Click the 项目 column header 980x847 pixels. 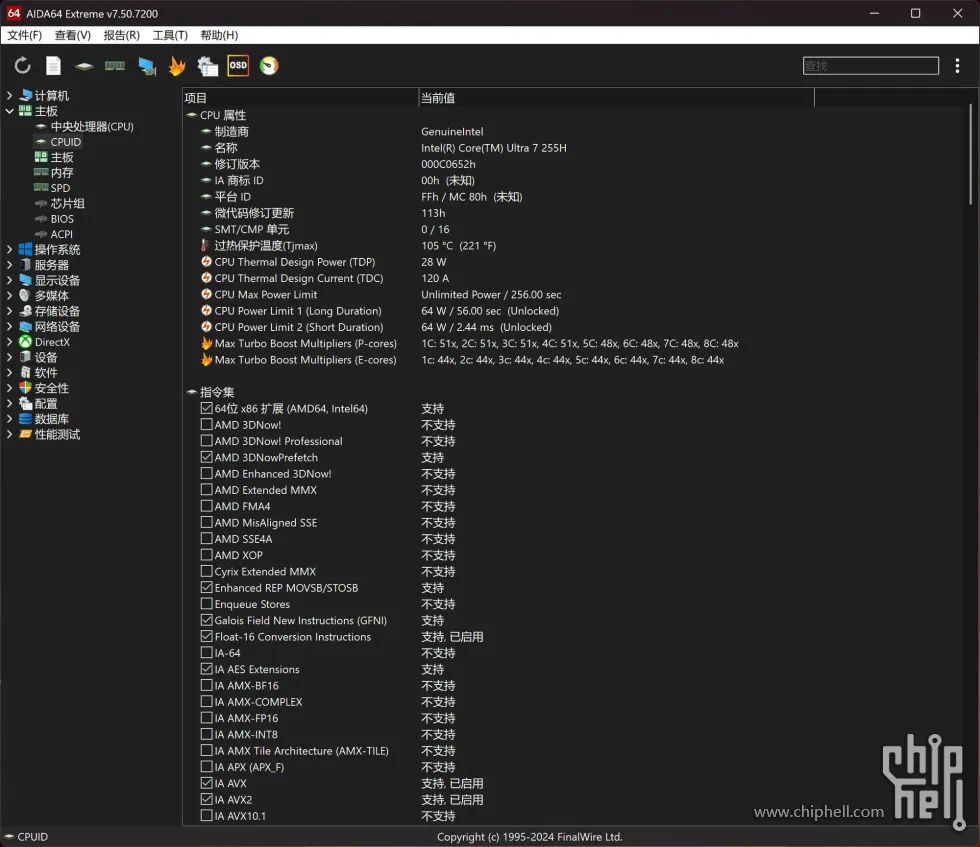click(x=300, y=98)
